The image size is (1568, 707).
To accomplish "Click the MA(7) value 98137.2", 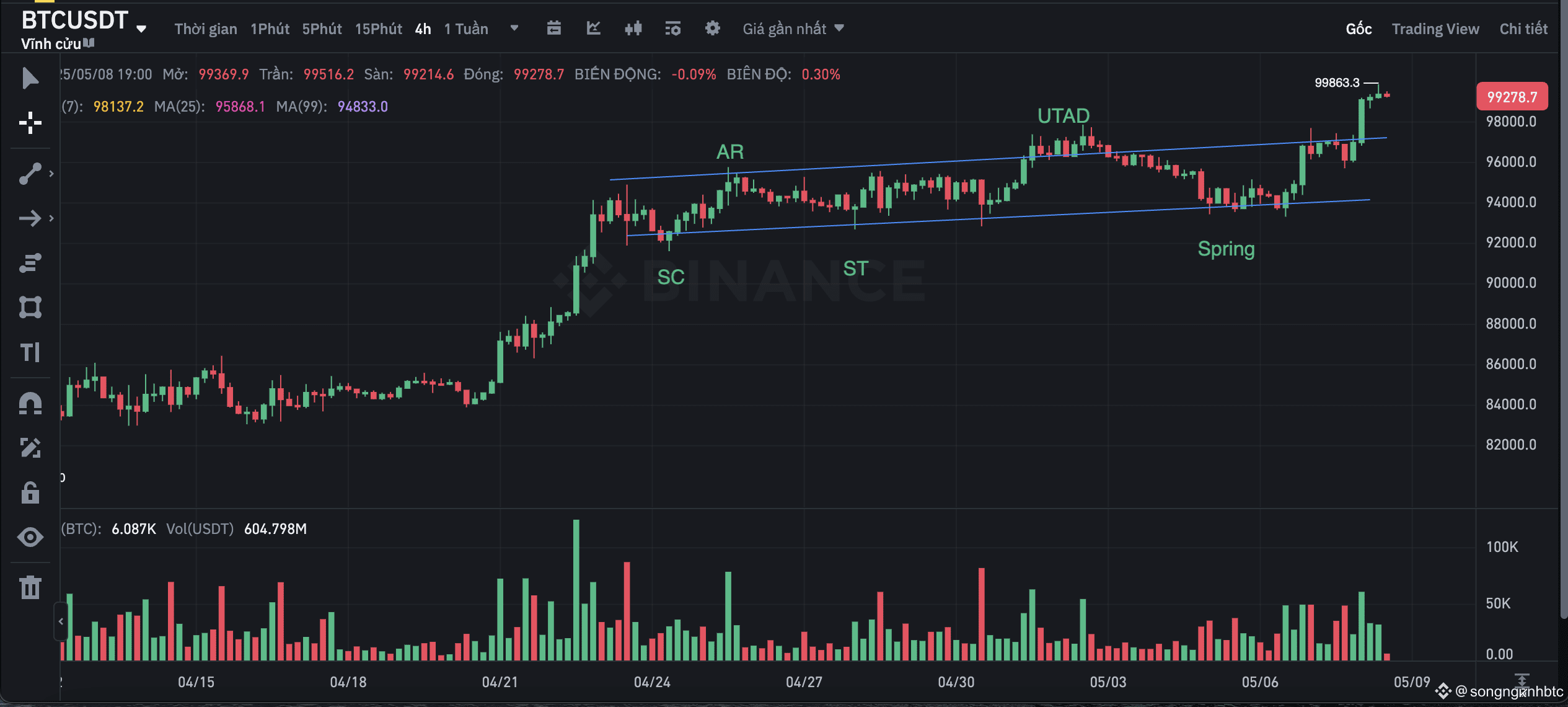I will pyautogui.click(x=118, y=107).
